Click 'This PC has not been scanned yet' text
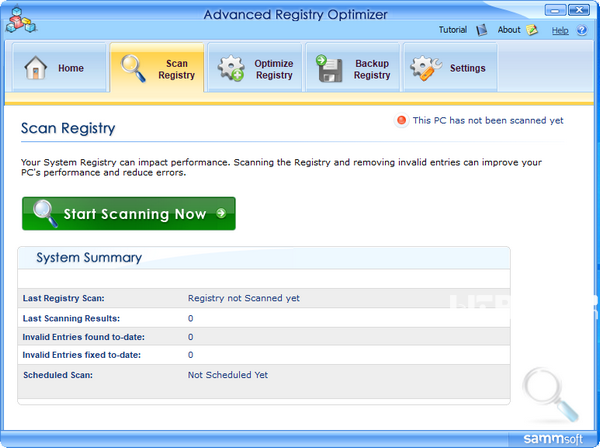The width and height of the screenshot is (600, 448). [x=488, y=121]
